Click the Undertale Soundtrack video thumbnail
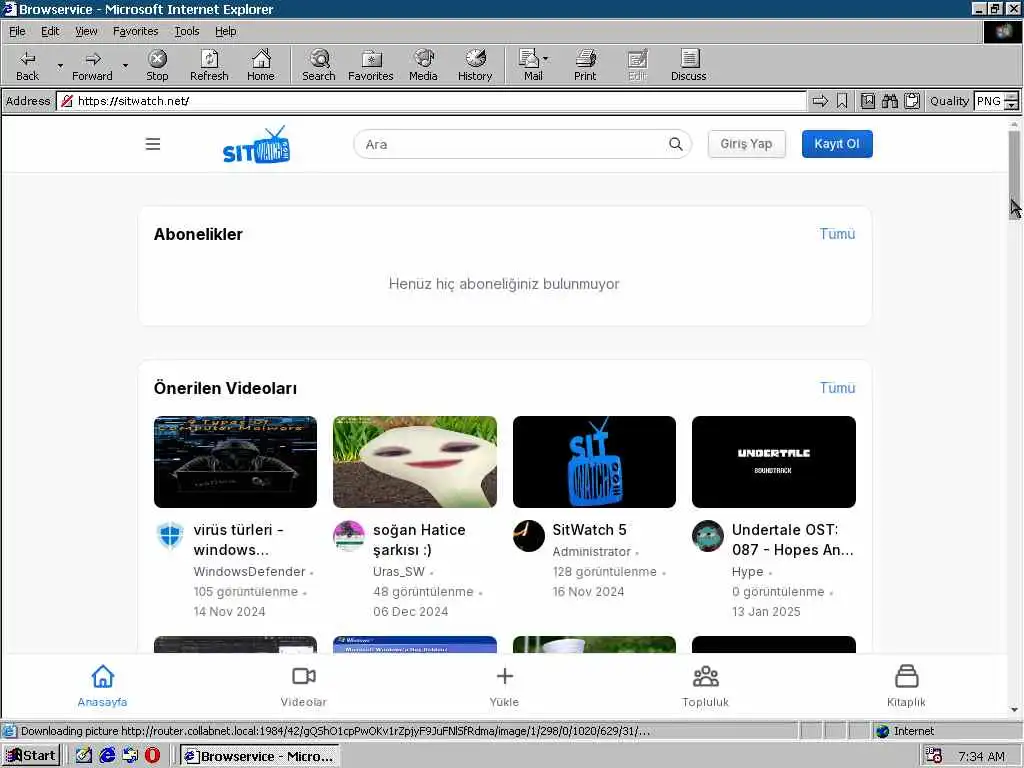Viewport: 1024px width, 768px height. tap(774, 462)
